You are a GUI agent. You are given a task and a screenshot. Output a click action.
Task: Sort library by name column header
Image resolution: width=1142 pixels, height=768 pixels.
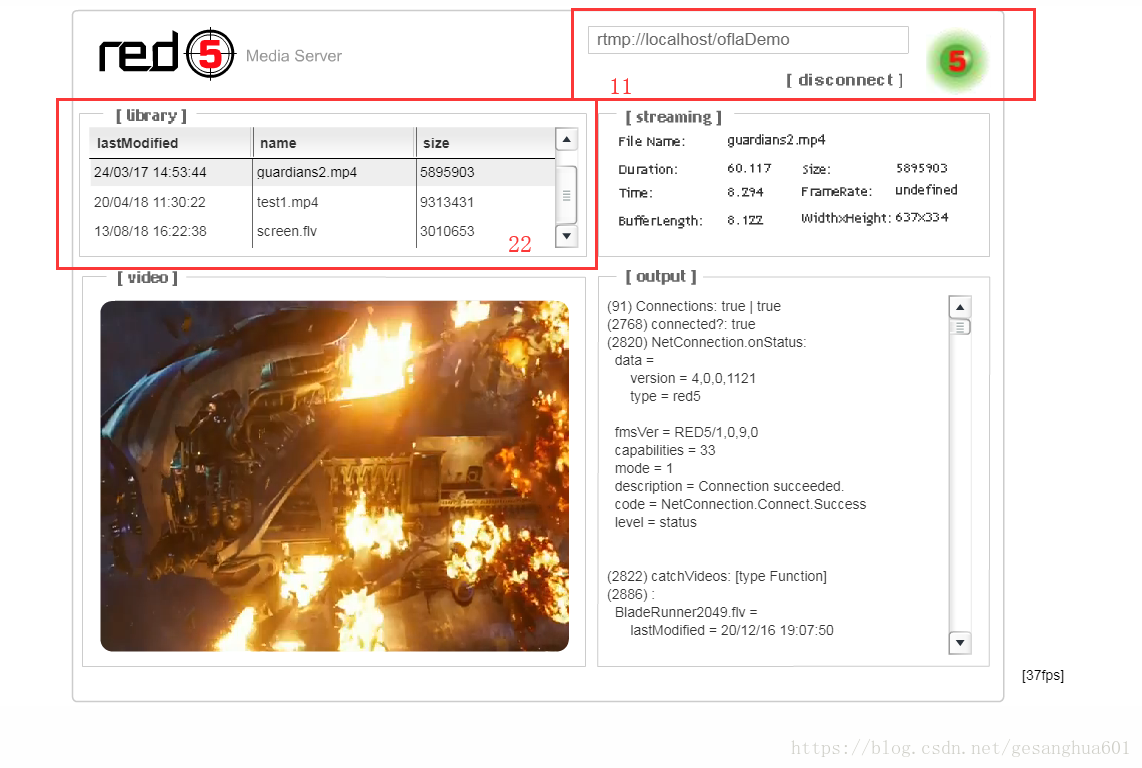coord(334,143)
